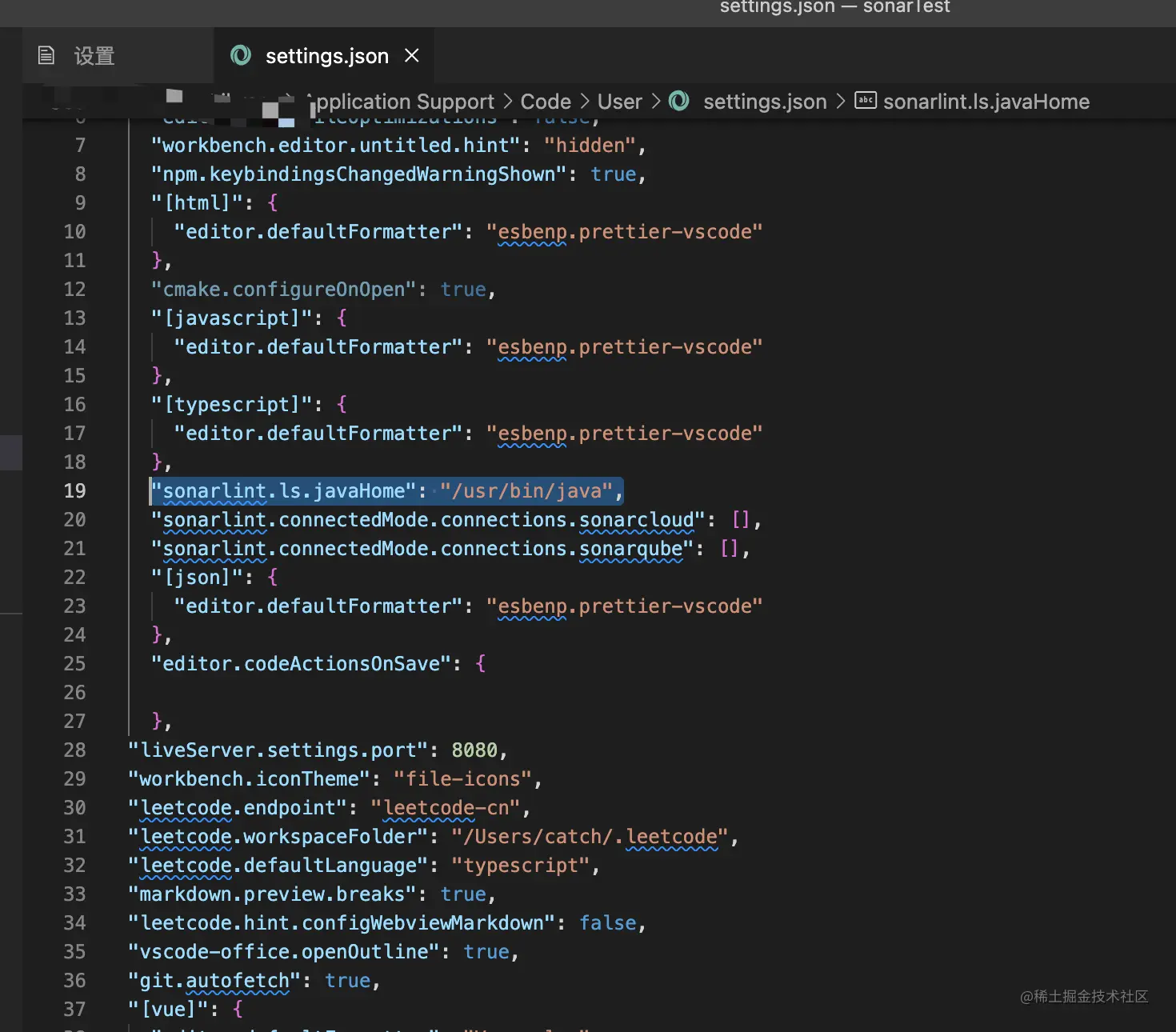Click the false value on line 34
Screen dimensions: 1176x1032
(608, 923)
